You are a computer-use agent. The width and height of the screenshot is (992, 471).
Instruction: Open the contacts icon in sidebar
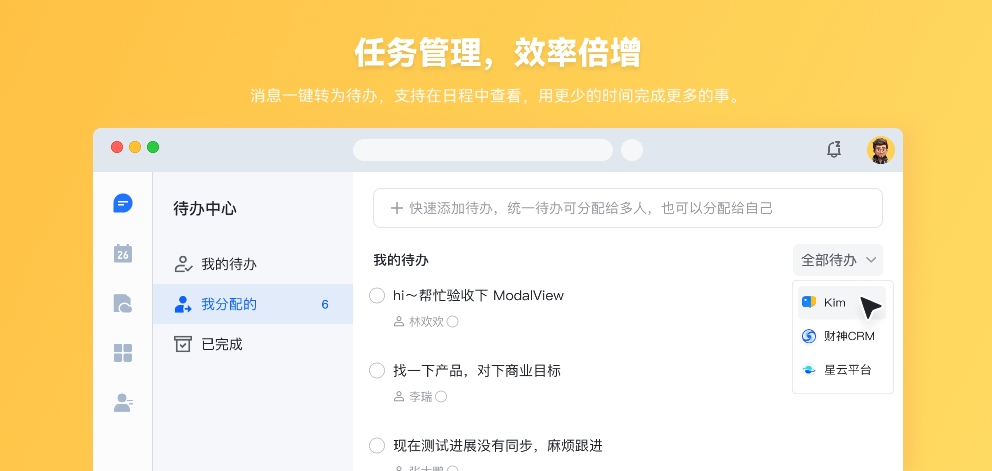[x=123, y=403]
